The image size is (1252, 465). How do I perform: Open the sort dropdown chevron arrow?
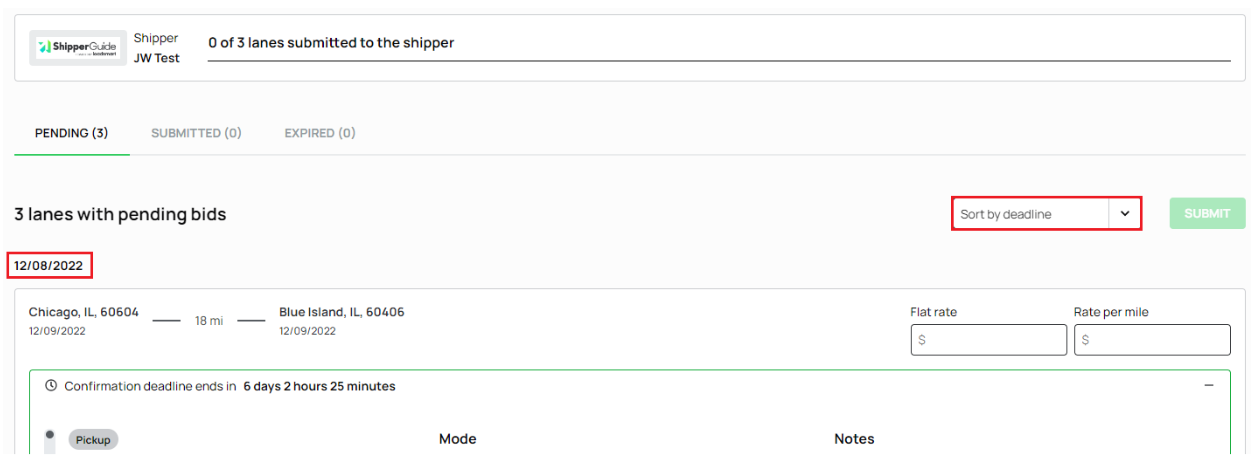[x=1124, y=214]
